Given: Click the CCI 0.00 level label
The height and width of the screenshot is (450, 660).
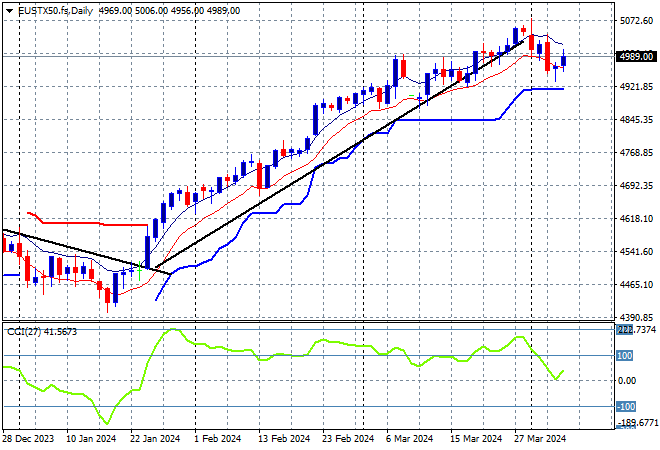Looking at the screenshot, I should pos(626,381).
